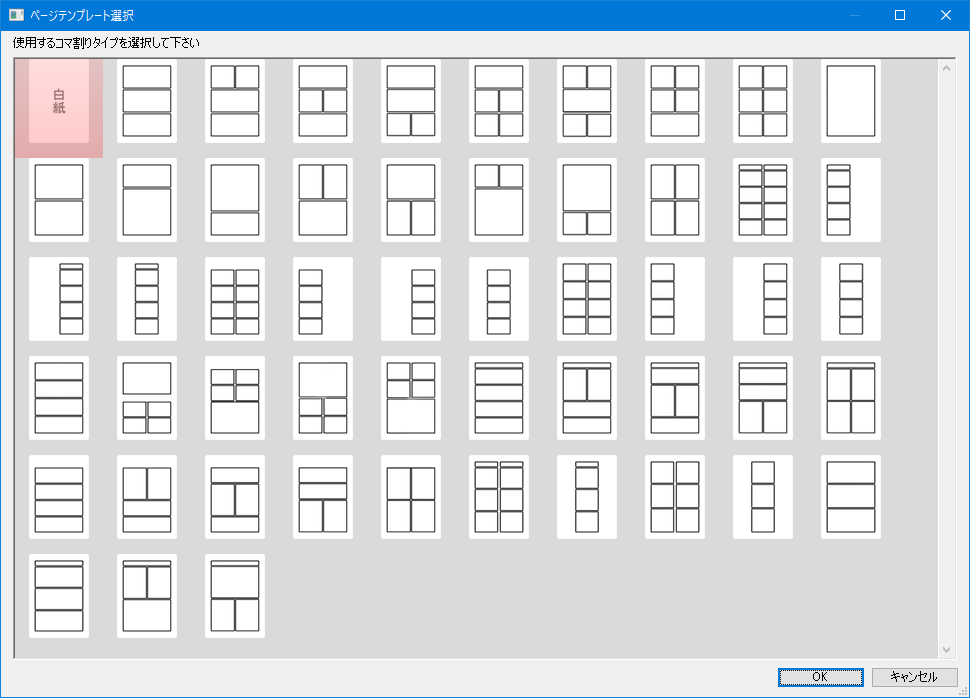Choose first-row layout with only bottom row split
970x698 pixels.
click(411, 101)
